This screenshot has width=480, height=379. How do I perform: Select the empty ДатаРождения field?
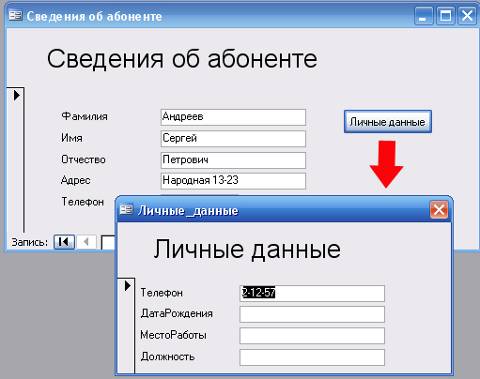(x=312, y=314)
